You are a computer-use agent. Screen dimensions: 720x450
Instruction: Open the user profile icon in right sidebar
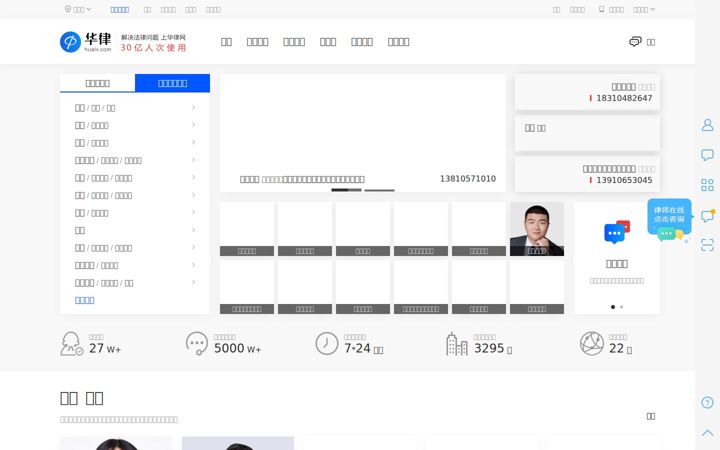[708, 125]
